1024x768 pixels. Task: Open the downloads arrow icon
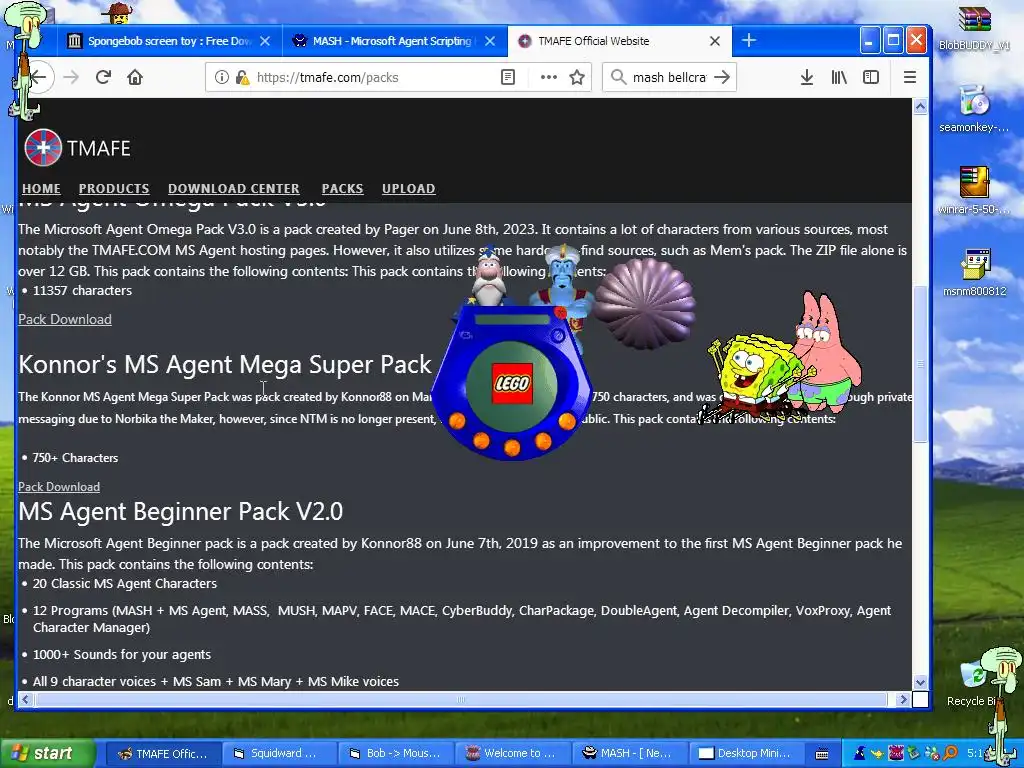[x=807, y=77]
